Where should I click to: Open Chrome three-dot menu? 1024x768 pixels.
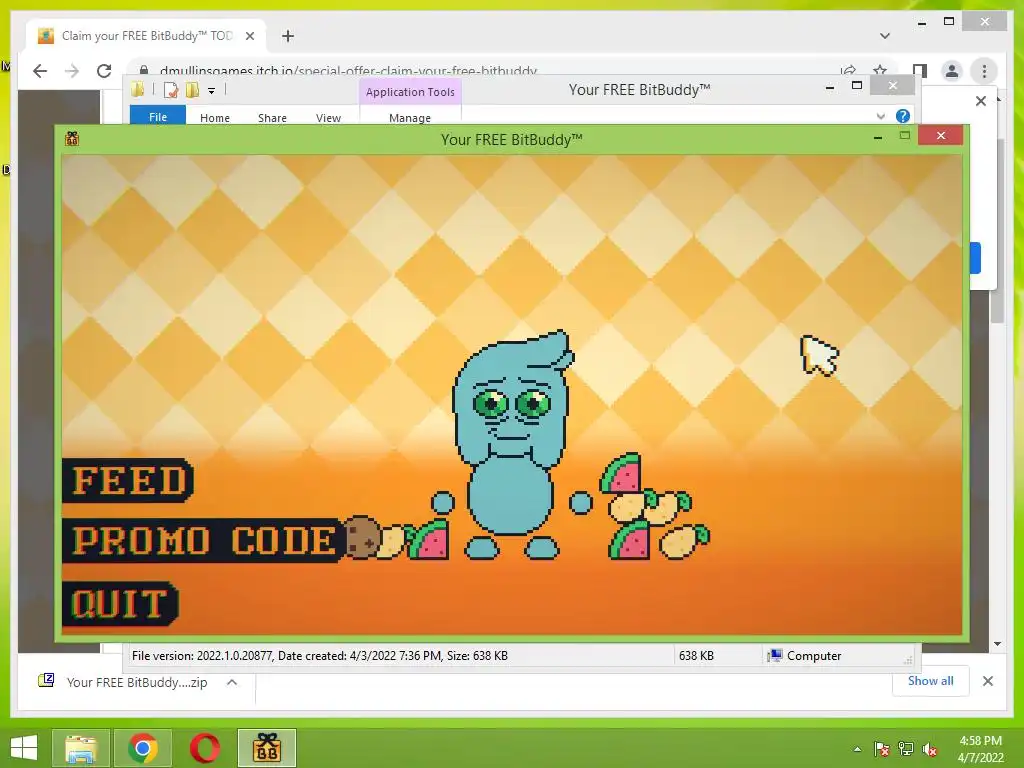point(984,71)
